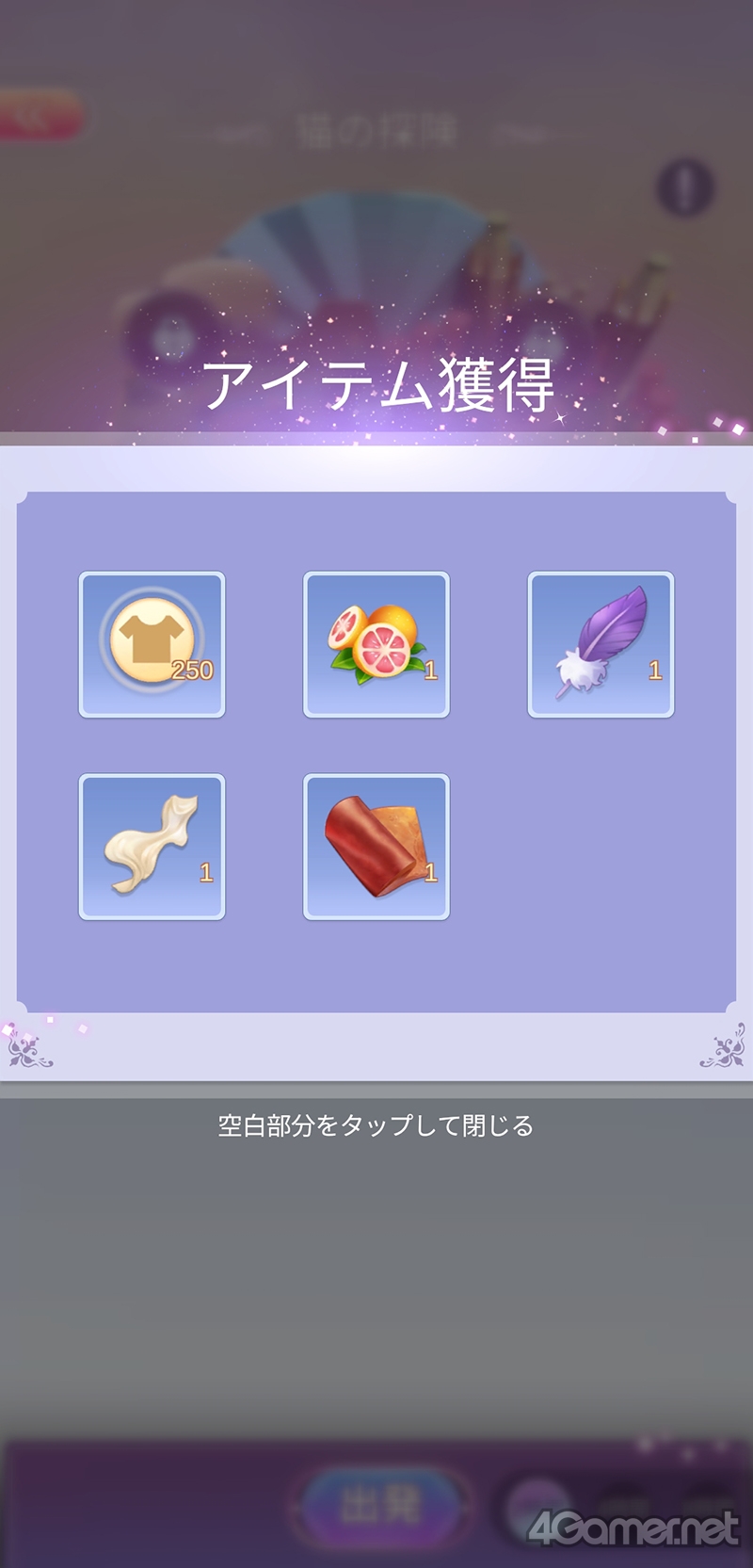The width and height of the screenshot is (753, 1568).
Task: Open the blurred exclamation info icon
Action: click(x=685, y=186)
